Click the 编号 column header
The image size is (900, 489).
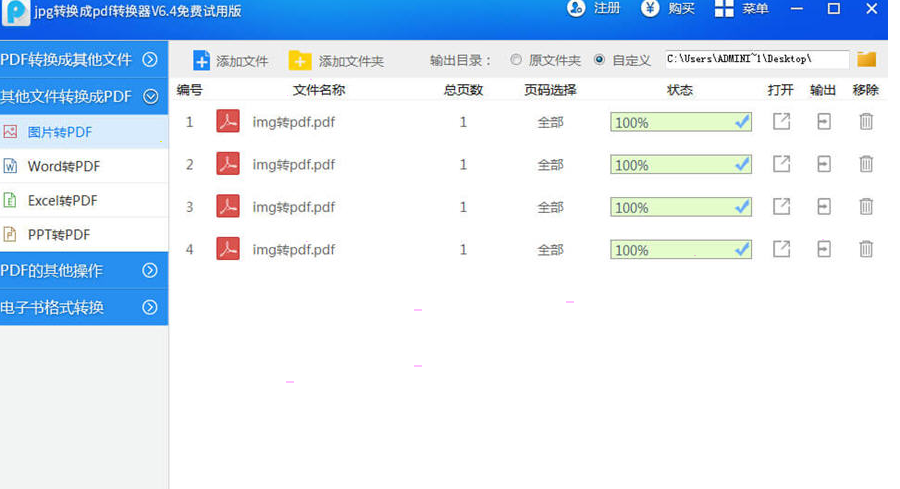pyautogui.click(x=189, y=90)
